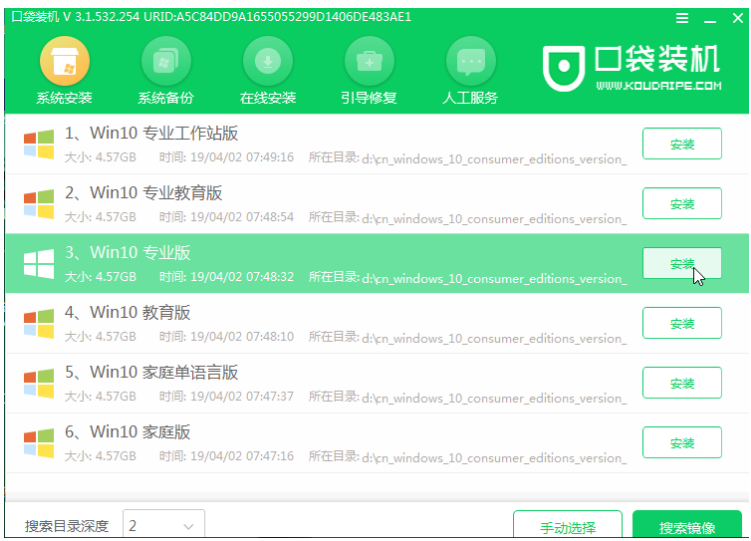
Task: Click the 手动选择 button
Action: 567,526
